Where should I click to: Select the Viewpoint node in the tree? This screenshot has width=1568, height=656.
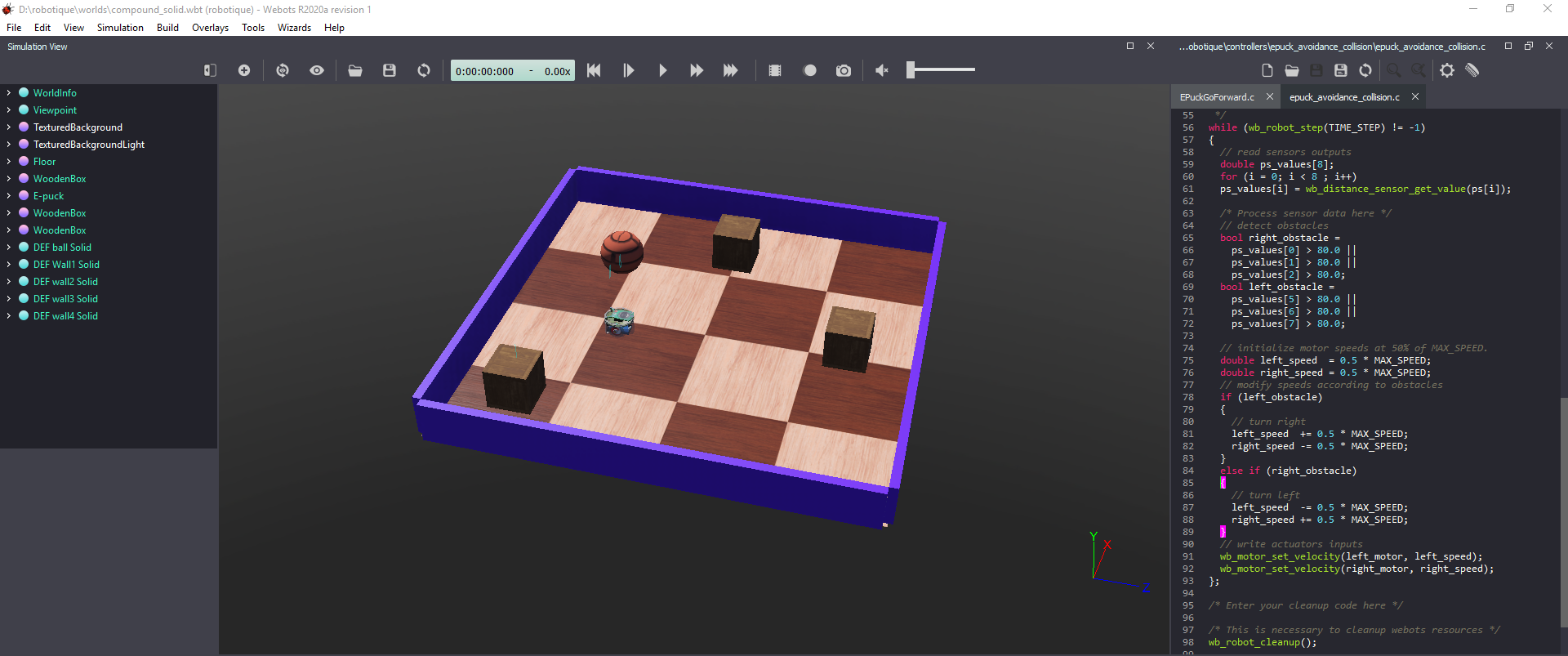(55, 110)
